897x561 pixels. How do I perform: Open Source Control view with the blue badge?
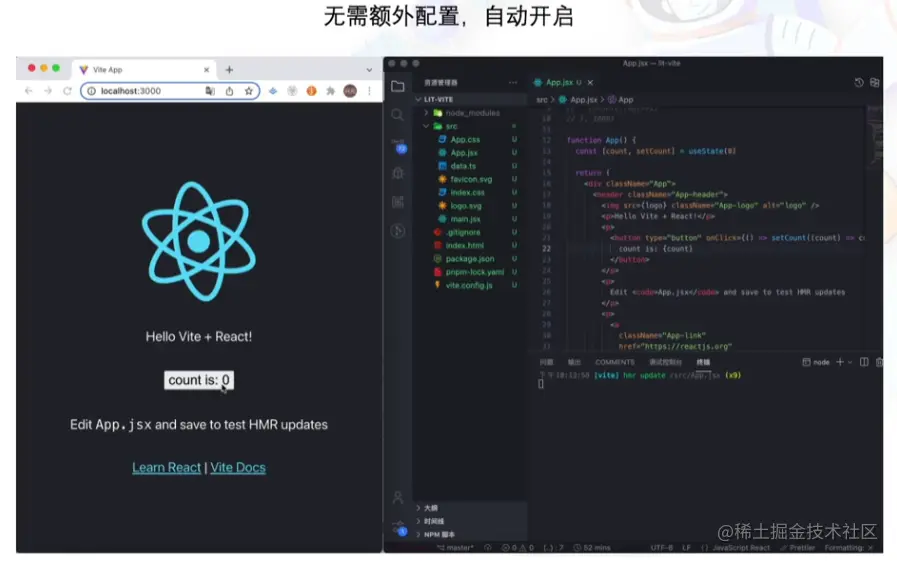click(x=399, y=145)
